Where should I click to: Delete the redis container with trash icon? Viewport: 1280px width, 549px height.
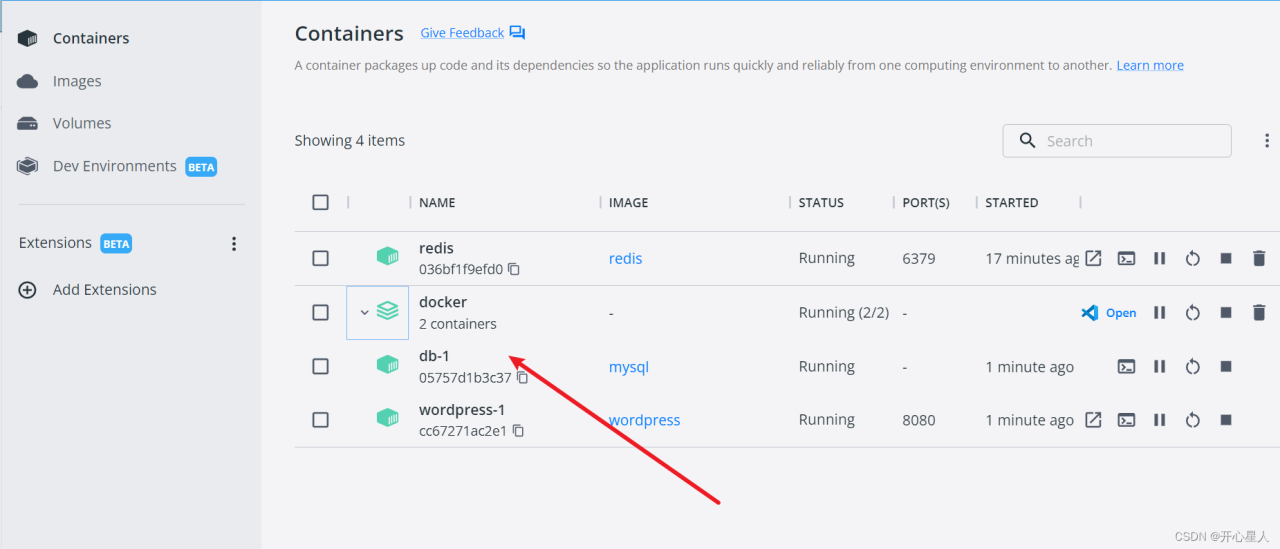[x=1259, y=258]
